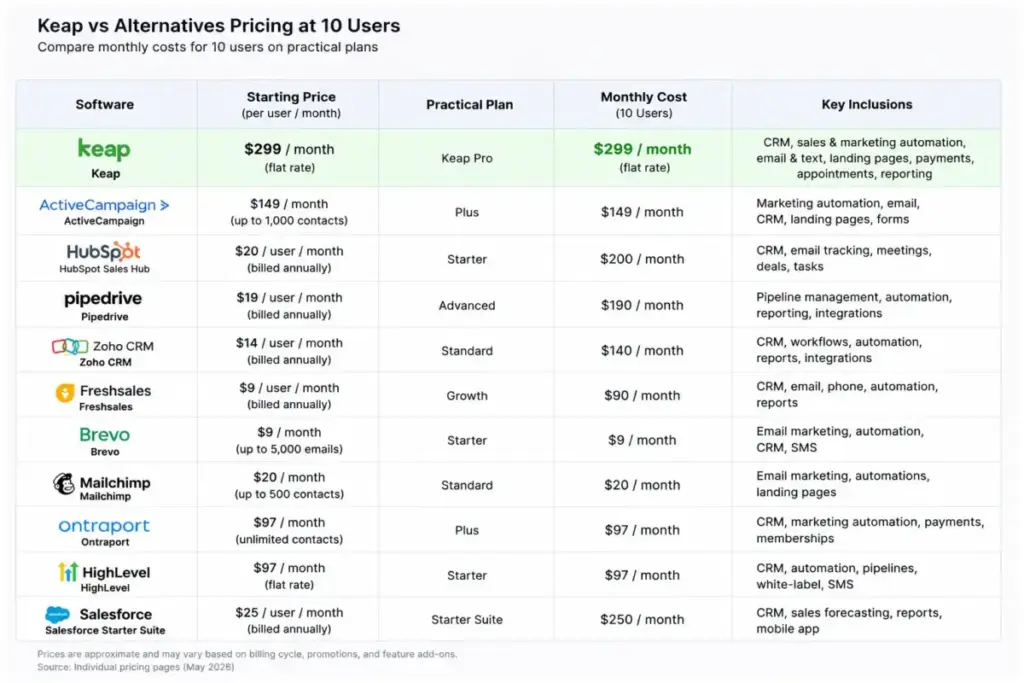Click the pipedrive logo
This screenshot has height=683, width=1024.
pyautogui.click(x=103, y=299)
